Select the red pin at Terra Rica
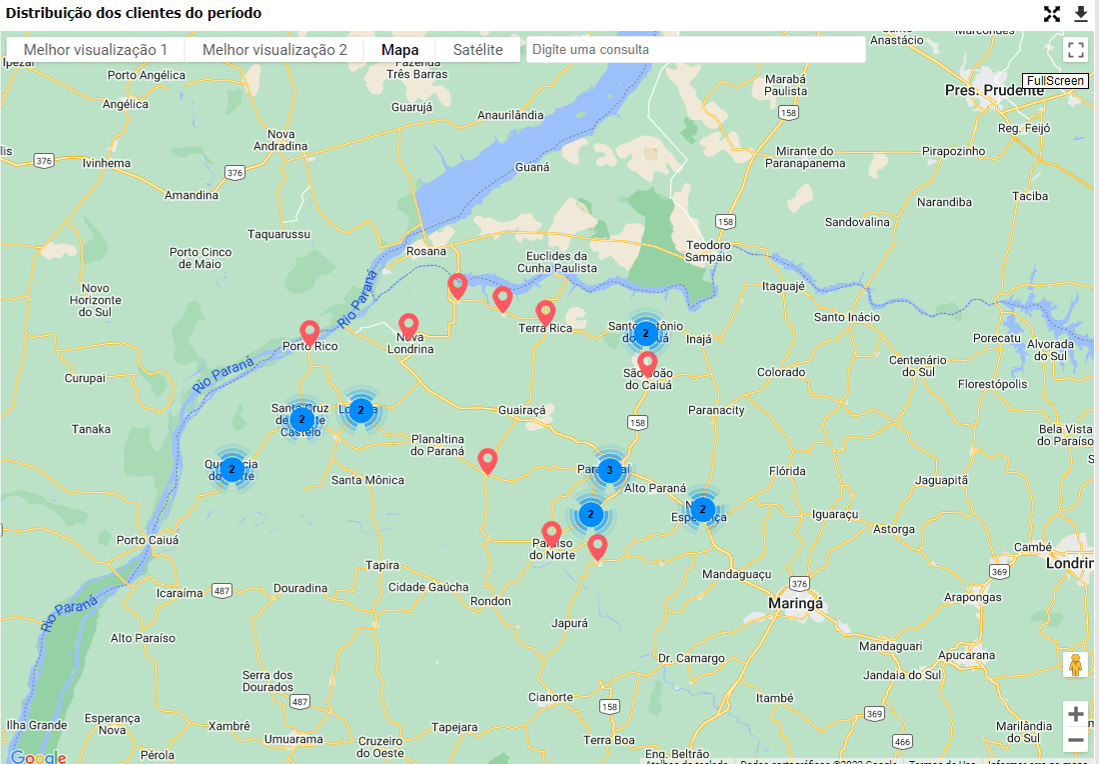1099x764 pixels. pos(545,313)
